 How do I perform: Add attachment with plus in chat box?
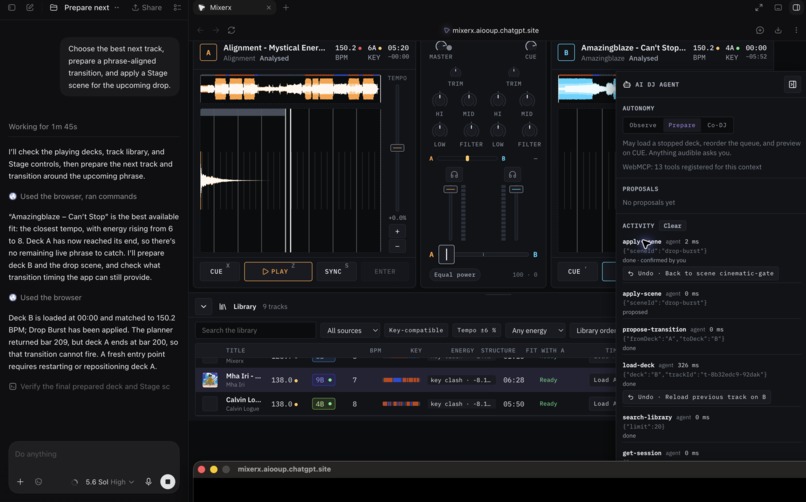(20, 481)
